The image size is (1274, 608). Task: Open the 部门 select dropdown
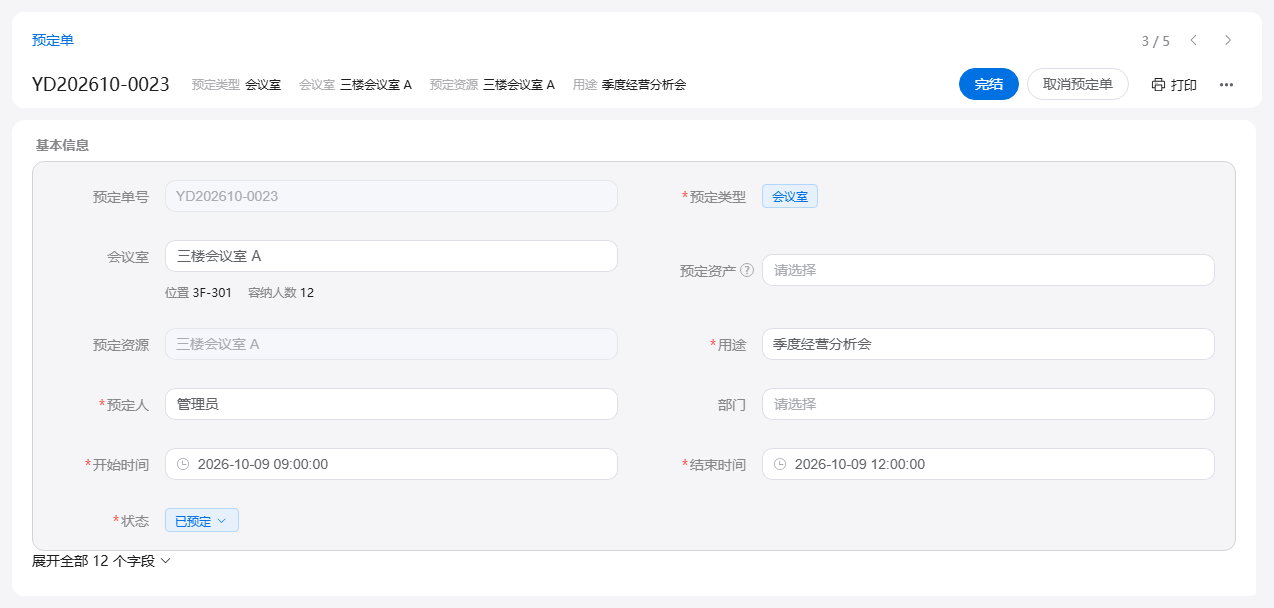988,404
